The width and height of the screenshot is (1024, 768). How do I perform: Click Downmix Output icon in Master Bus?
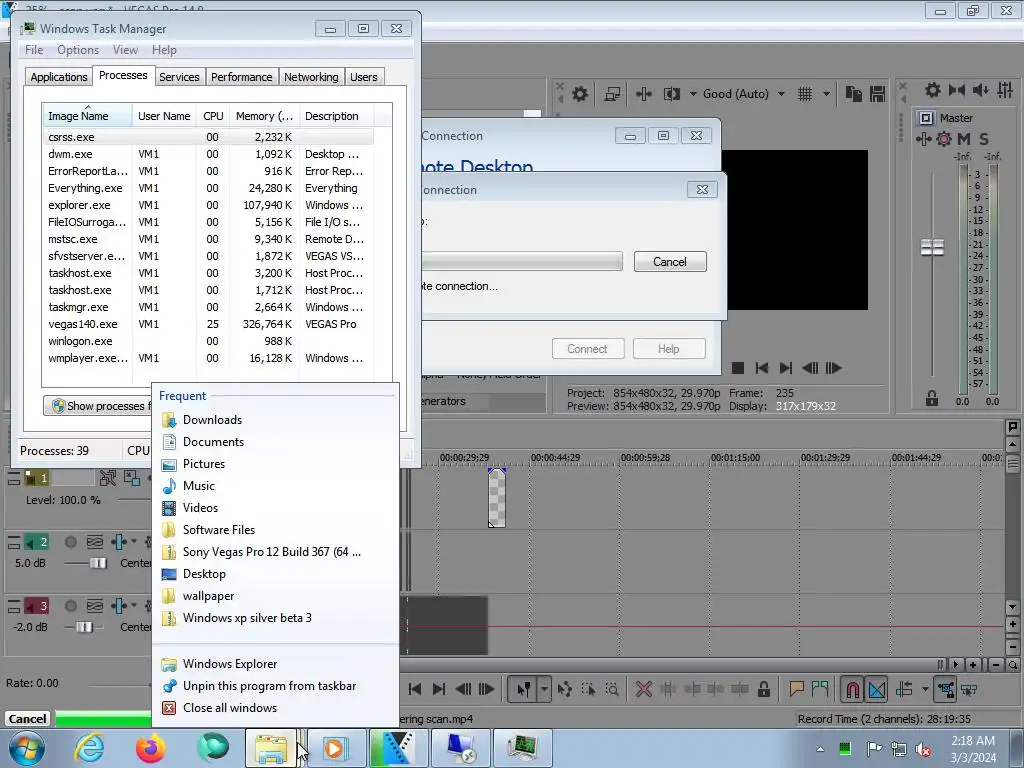point(957,90)
